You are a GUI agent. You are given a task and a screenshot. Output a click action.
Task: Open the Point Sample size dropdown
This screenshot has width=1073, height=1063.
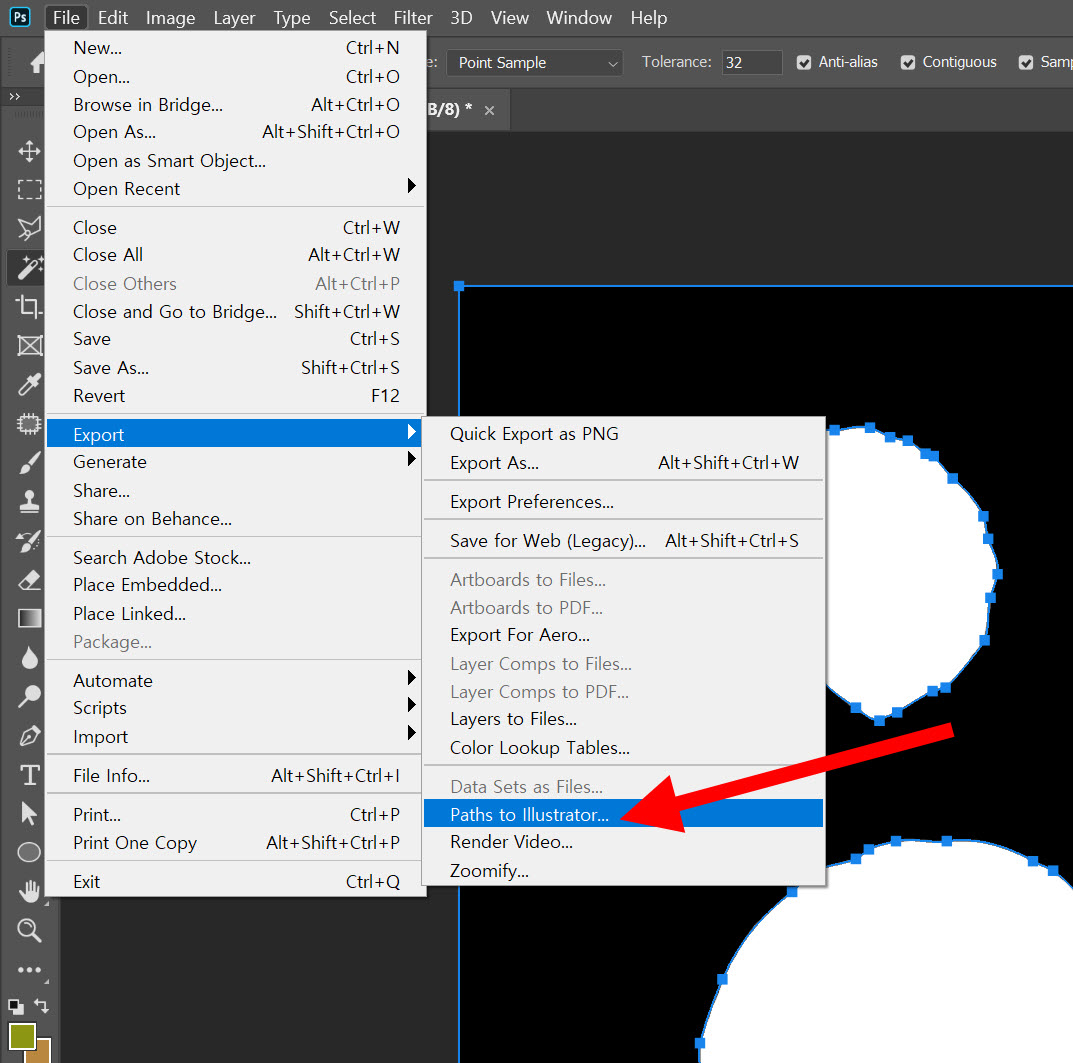(534, 62)
